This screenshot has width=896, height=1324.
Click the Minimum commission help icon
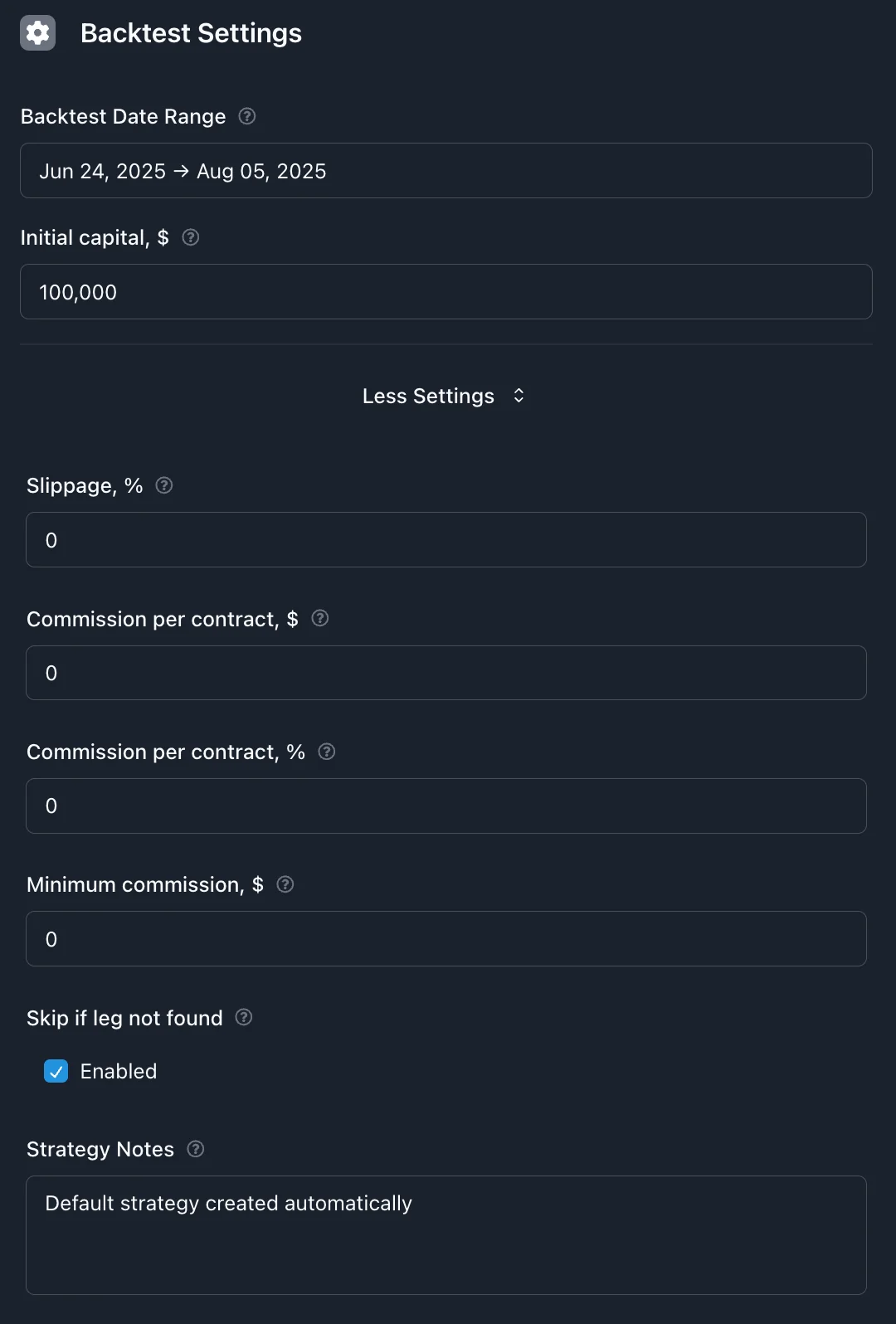click(285, 884)
